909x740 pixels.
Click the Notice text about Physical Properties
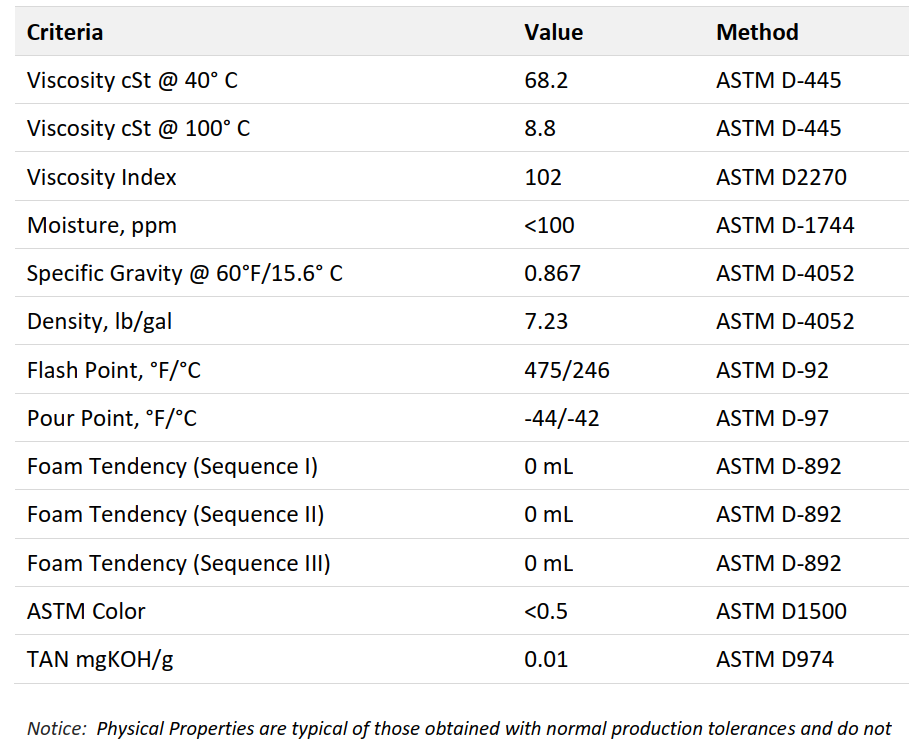pyautogui.click(x=459, y=729)
